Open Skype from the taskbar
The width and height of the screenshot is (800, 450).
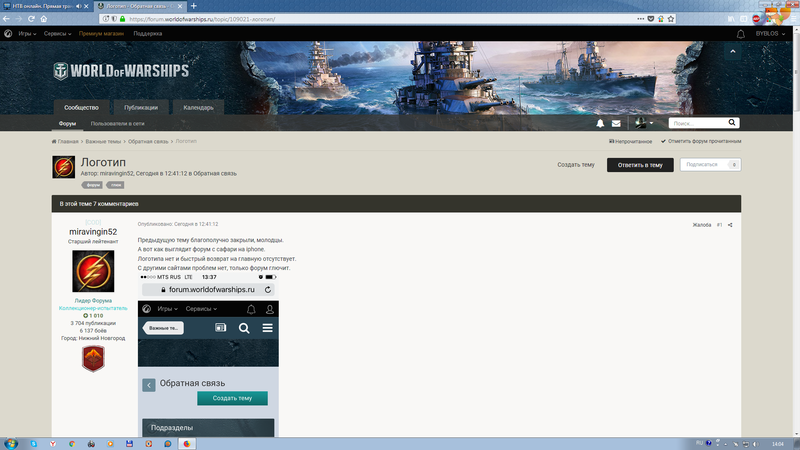click(34, 444)
